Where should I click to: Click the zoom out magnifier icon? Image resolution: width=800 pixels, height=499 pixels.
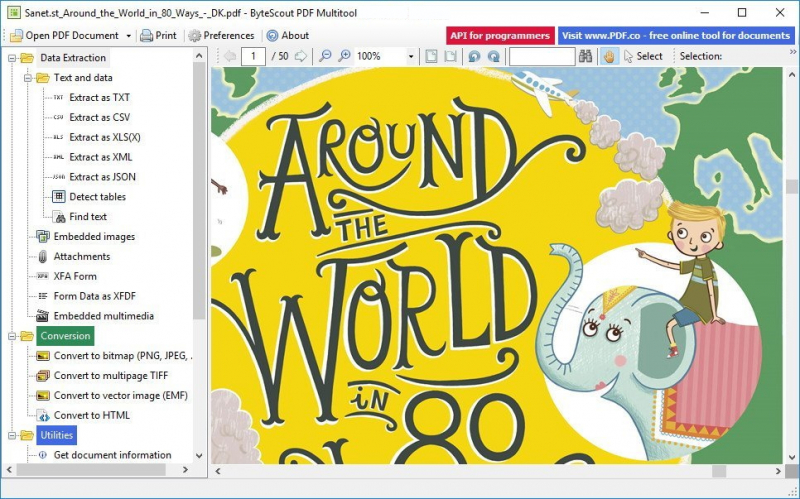coord(325,56)
